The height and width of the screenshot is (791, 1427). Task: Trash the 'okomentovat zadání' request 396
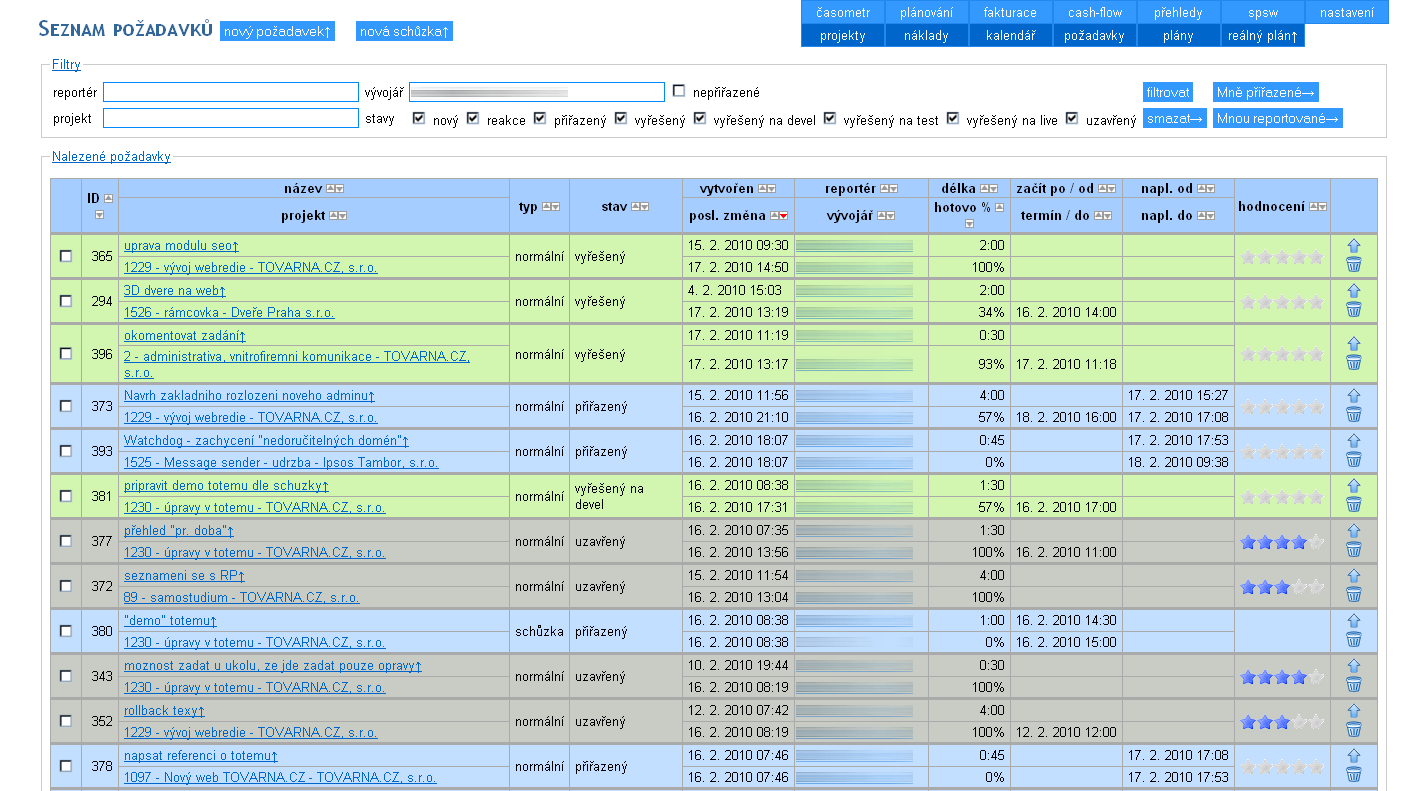pyautogui.click(x=1354, y=363)
